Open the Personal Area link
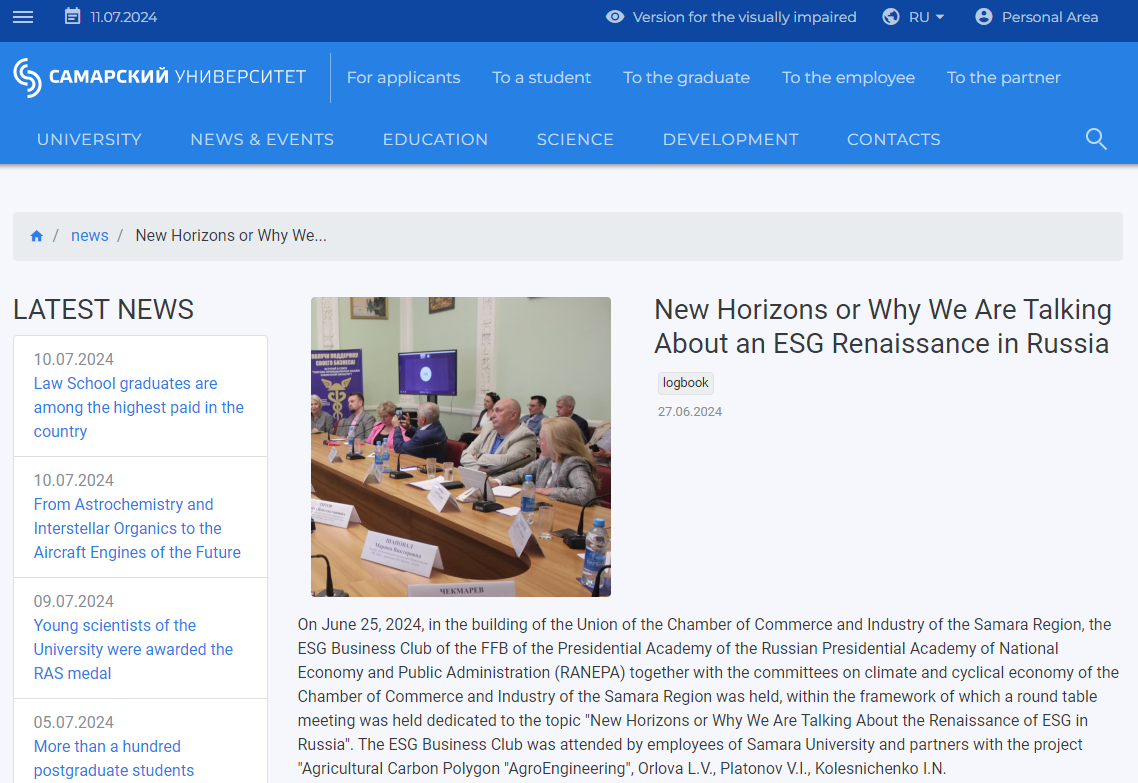This screenshot has height=783, width=1138. (x=1049, y=17)
